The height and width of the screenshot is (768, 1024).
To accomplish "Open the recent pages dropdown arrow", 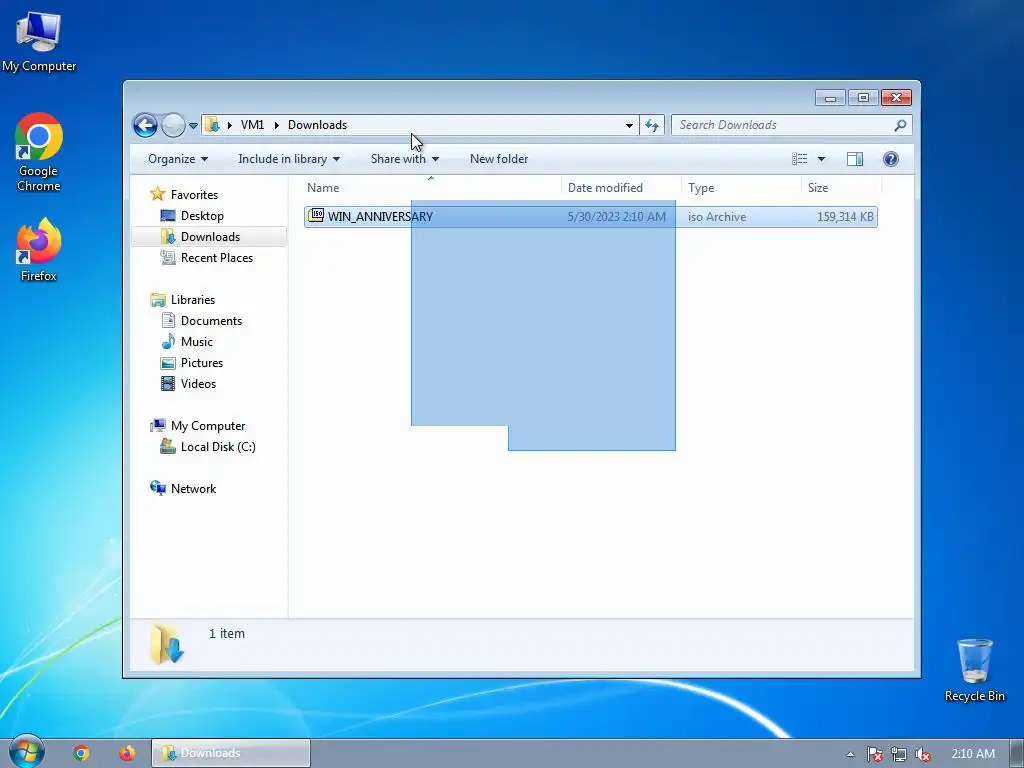I will (193, 125).
